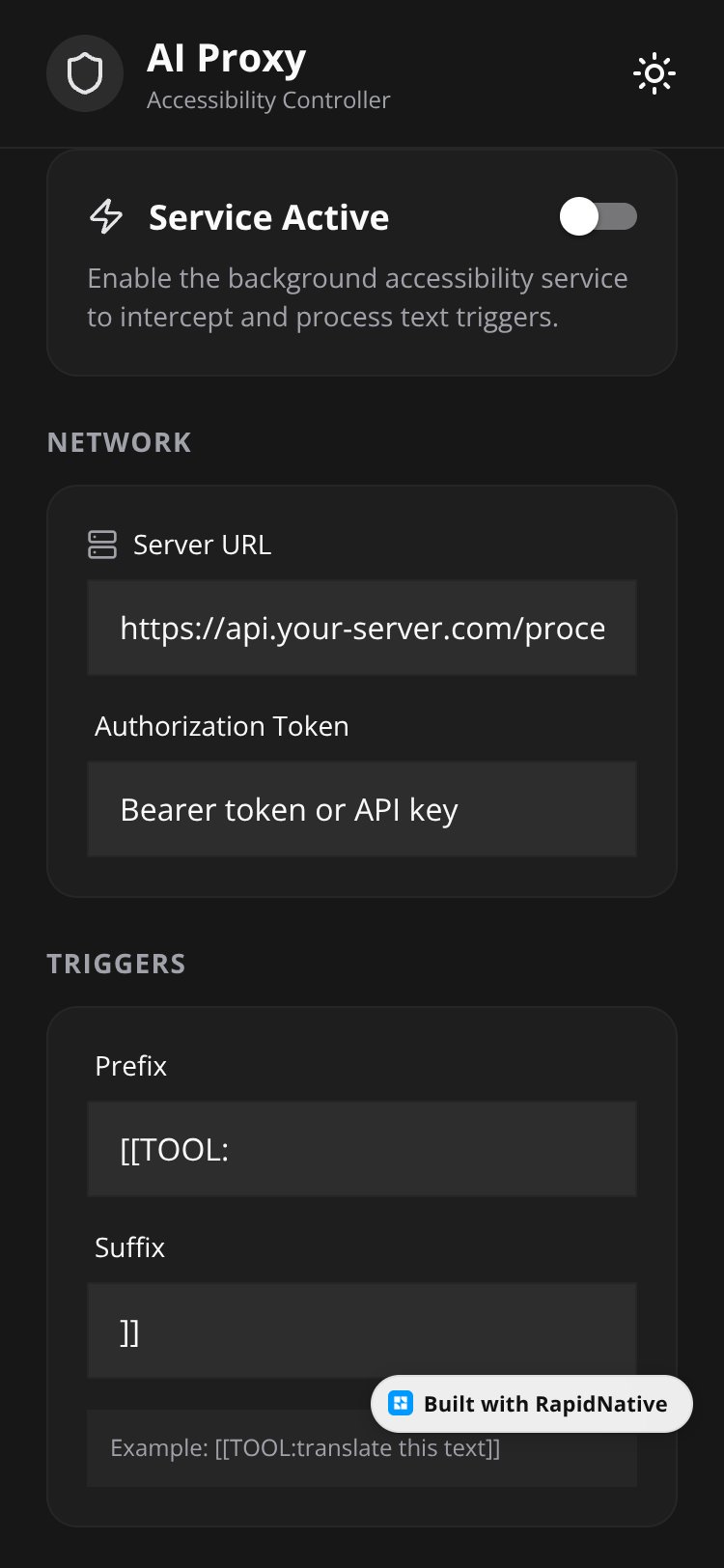This screenshot has width=724, height=1568.
Task: Toggle the Service Active switch
Action: tap(599, 216)
